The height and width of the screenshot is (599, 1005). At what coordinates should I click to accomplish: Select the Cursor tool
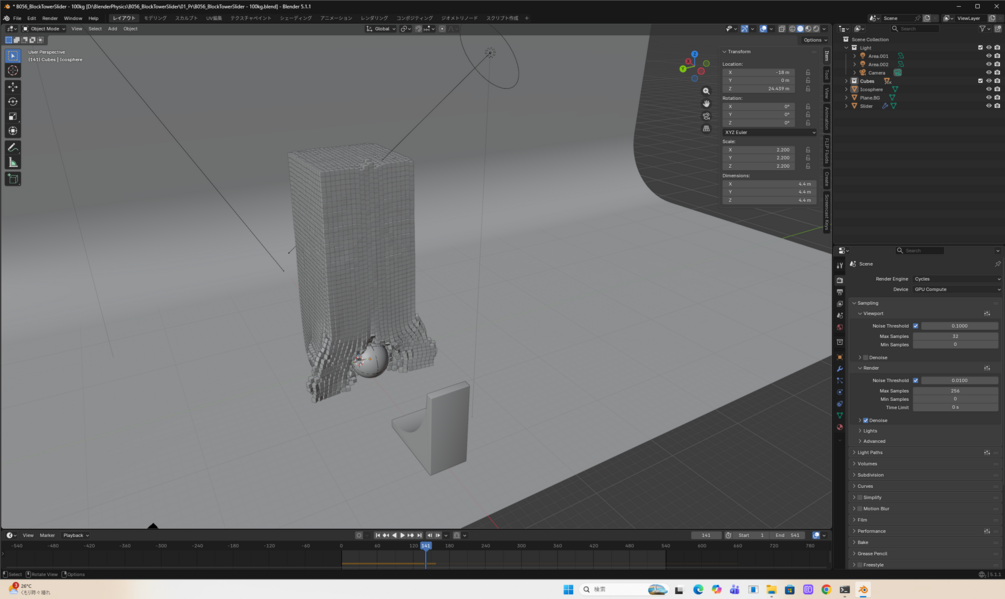[x=13, y=70]
